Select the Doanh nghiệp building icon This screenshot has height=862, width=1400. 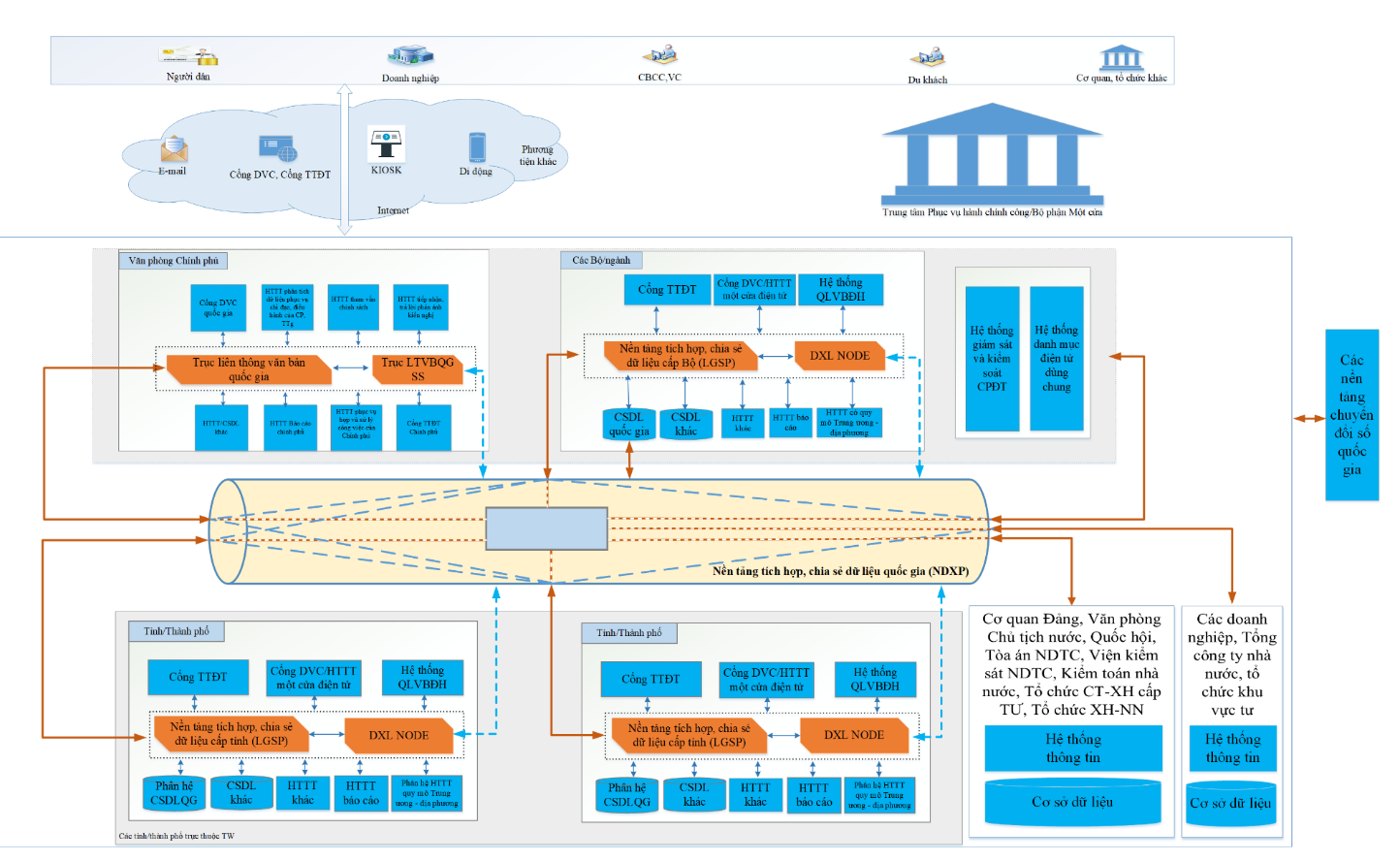point(410,55)
